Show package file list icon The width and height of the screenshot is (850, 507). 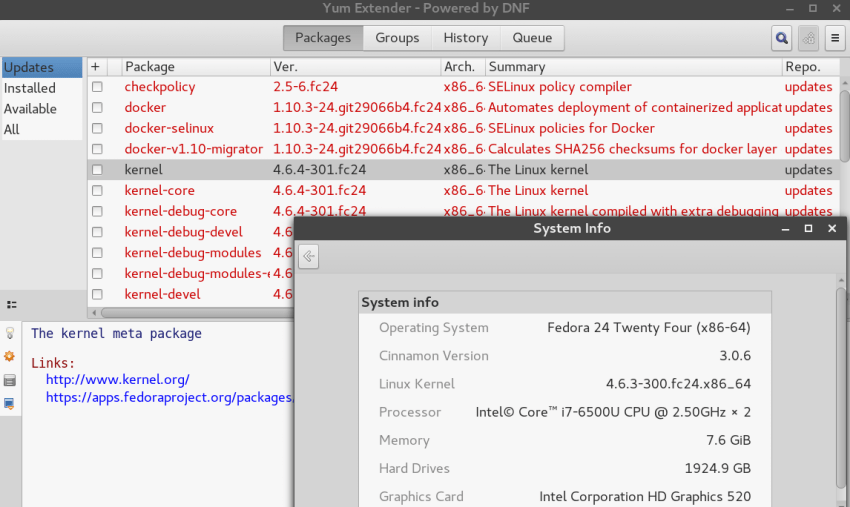click(10, 380)
